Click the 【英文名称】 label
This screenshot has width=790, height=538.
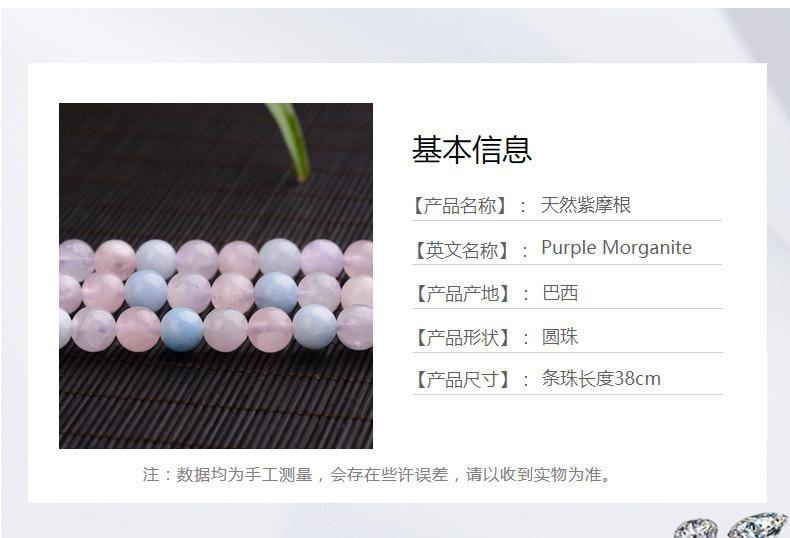point(461,250)
